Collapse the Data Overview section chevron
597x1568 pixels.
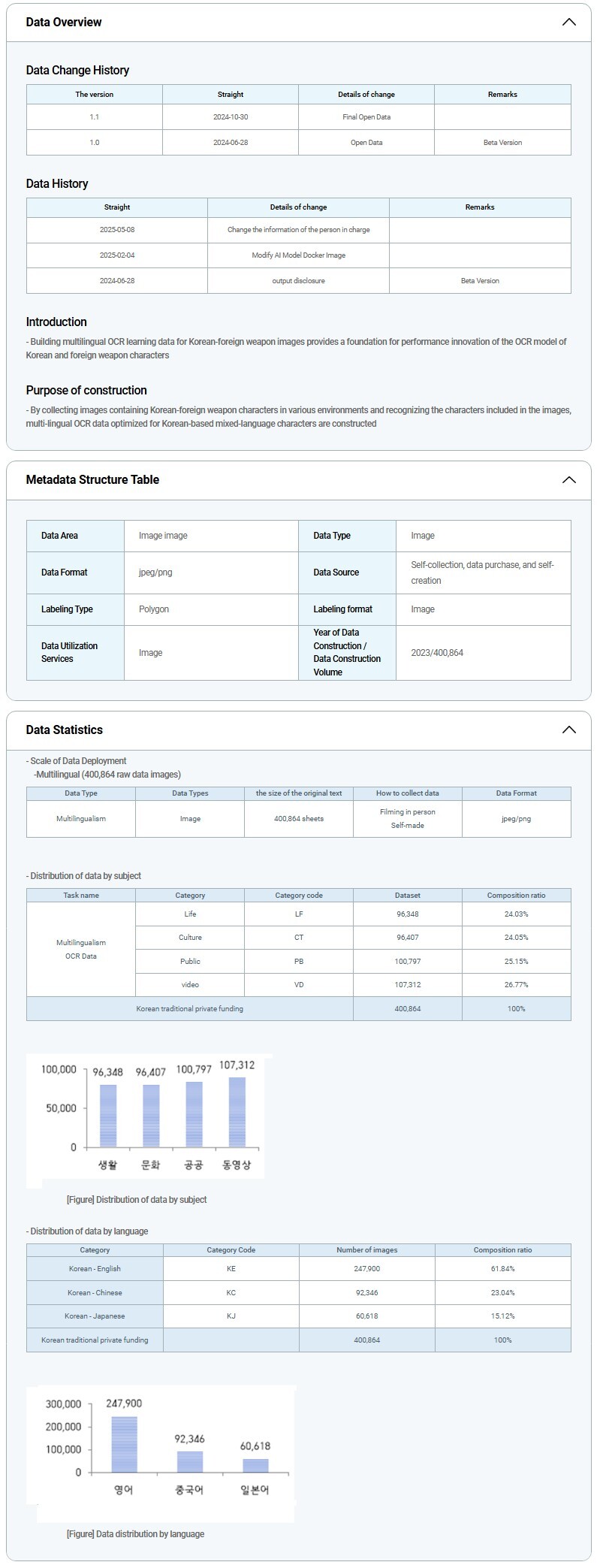(x=568, y=22)
